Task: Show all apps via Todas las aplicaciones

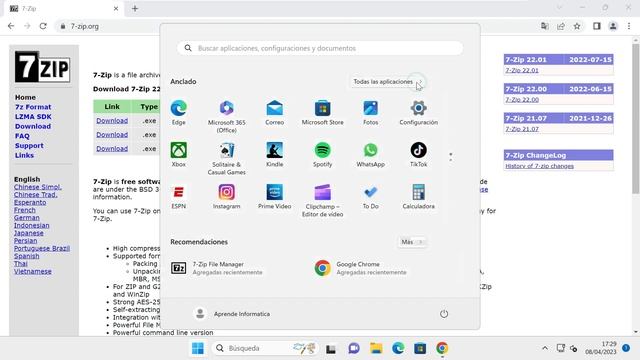Action: pos(388,82)
